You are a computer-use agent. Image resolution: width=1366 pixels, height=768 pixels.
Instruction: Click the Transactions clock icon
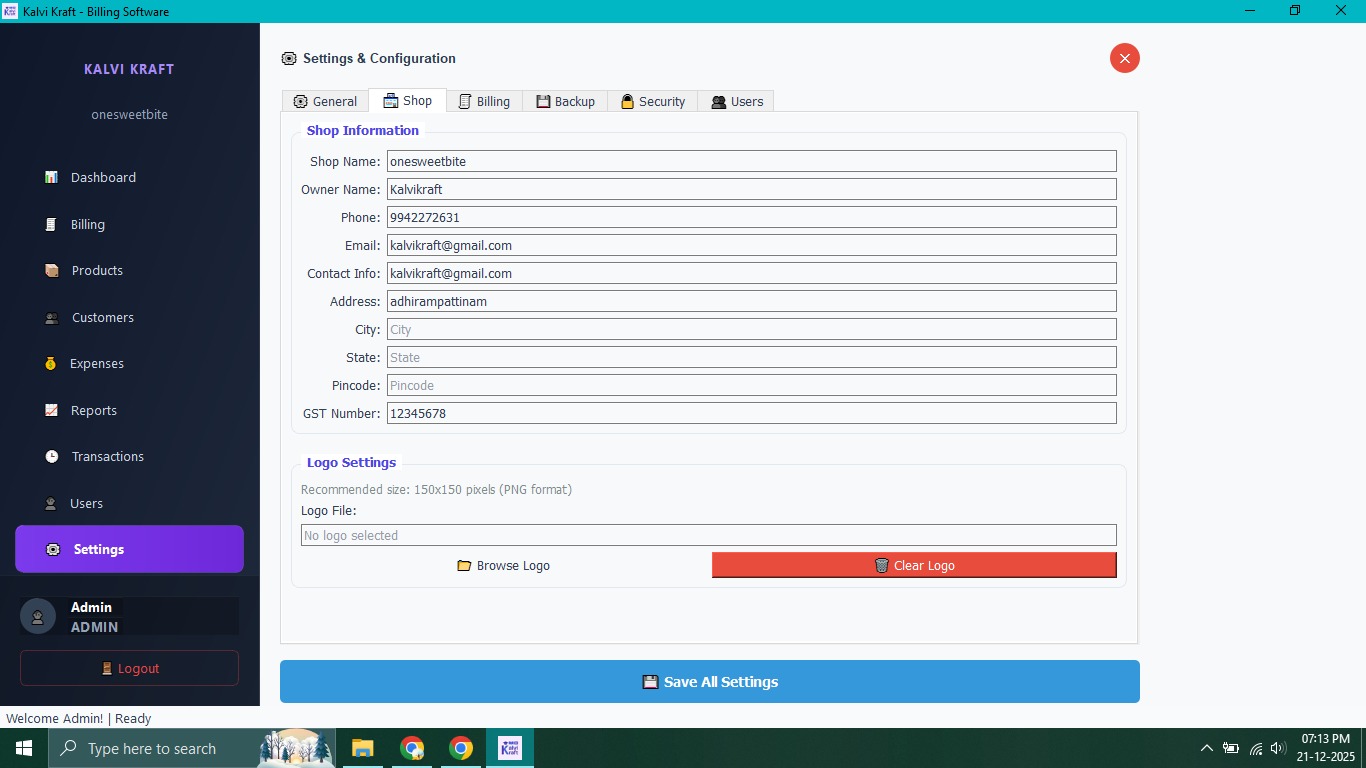(x=51, y=456)
